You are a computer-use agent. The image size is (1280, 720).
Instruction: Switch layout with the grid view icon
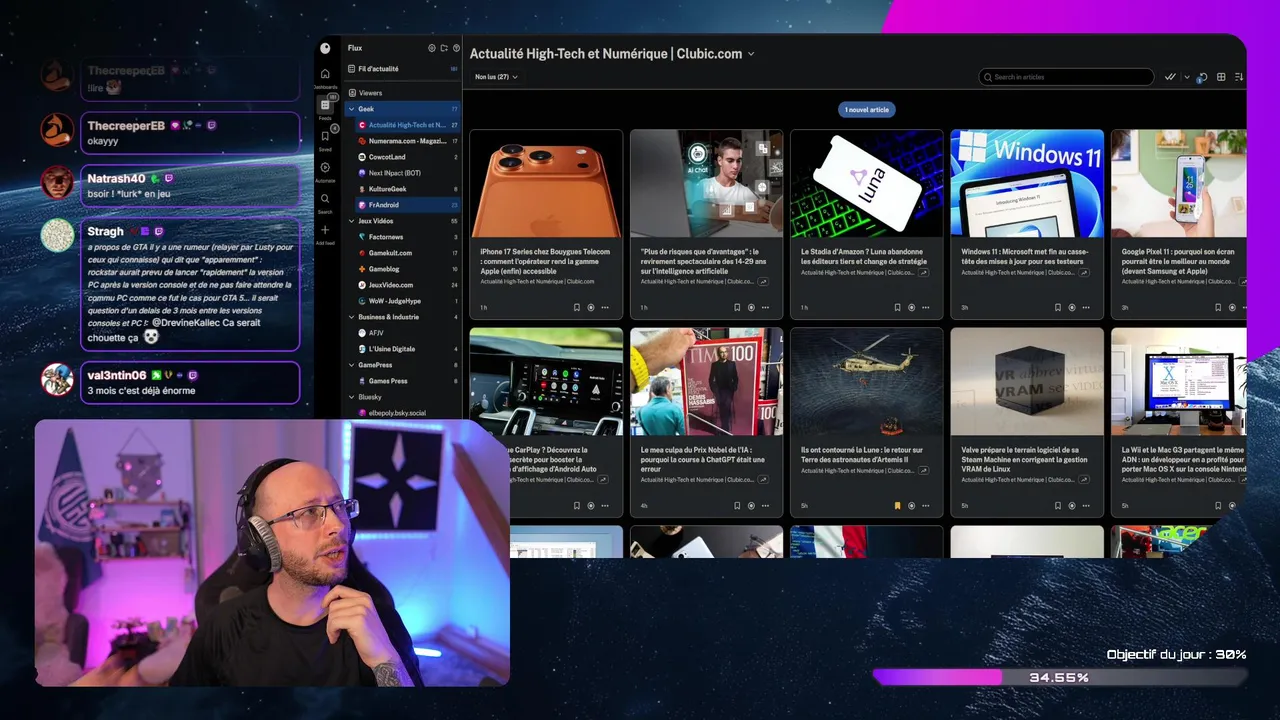1221,77
